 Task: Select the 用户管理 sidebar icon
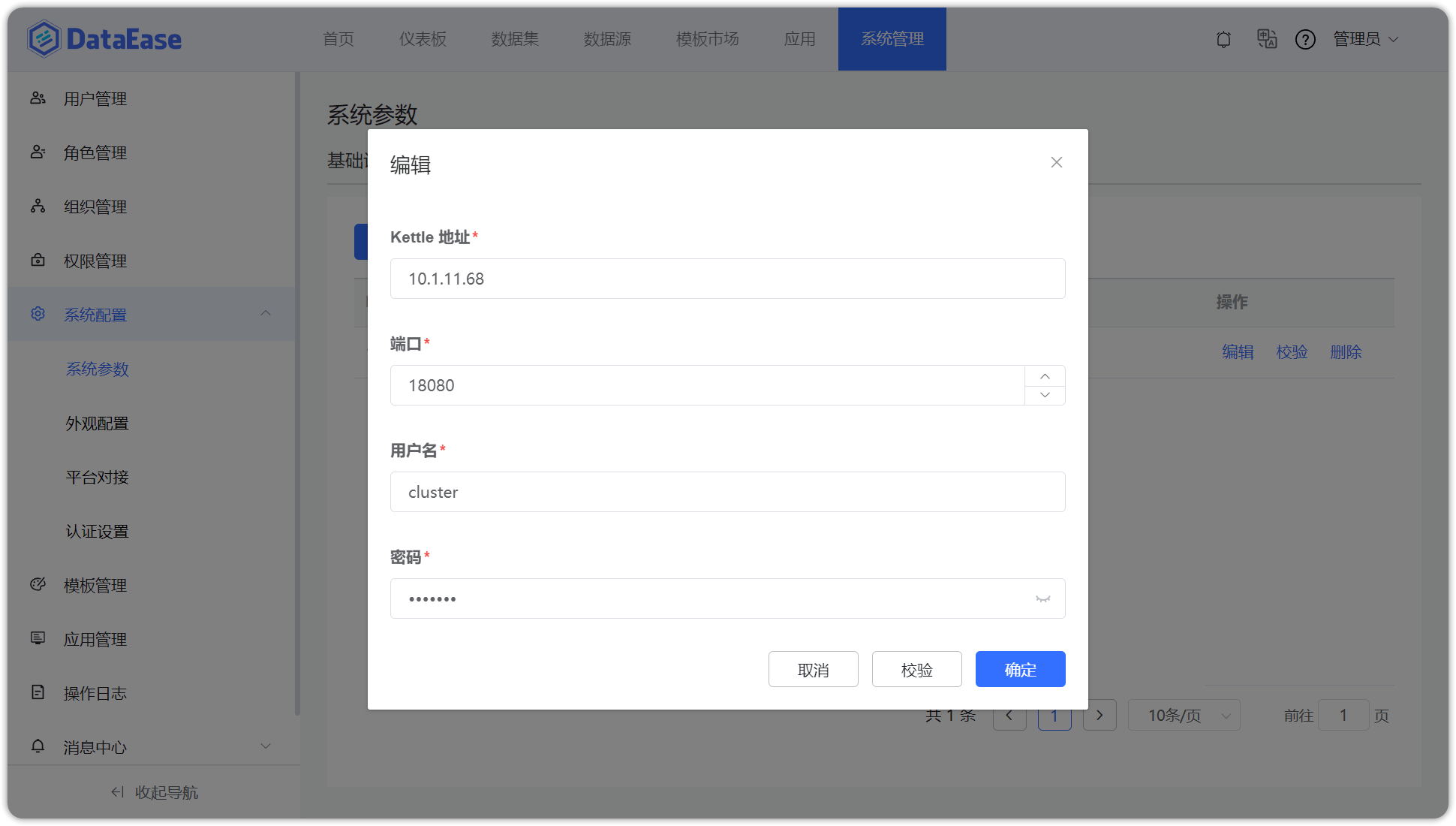pyautogui.click(x=38, y=98)
